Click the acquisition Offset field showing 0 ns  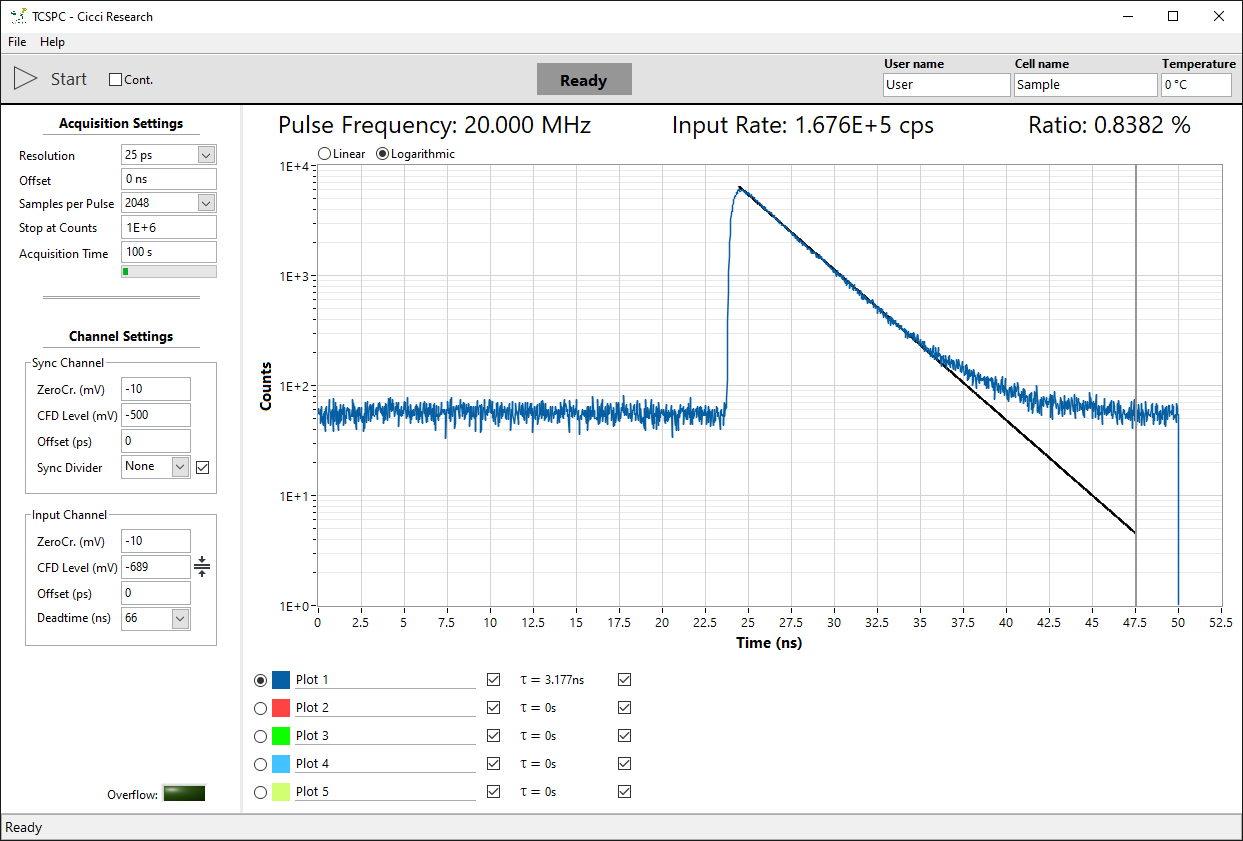point(169,179)
